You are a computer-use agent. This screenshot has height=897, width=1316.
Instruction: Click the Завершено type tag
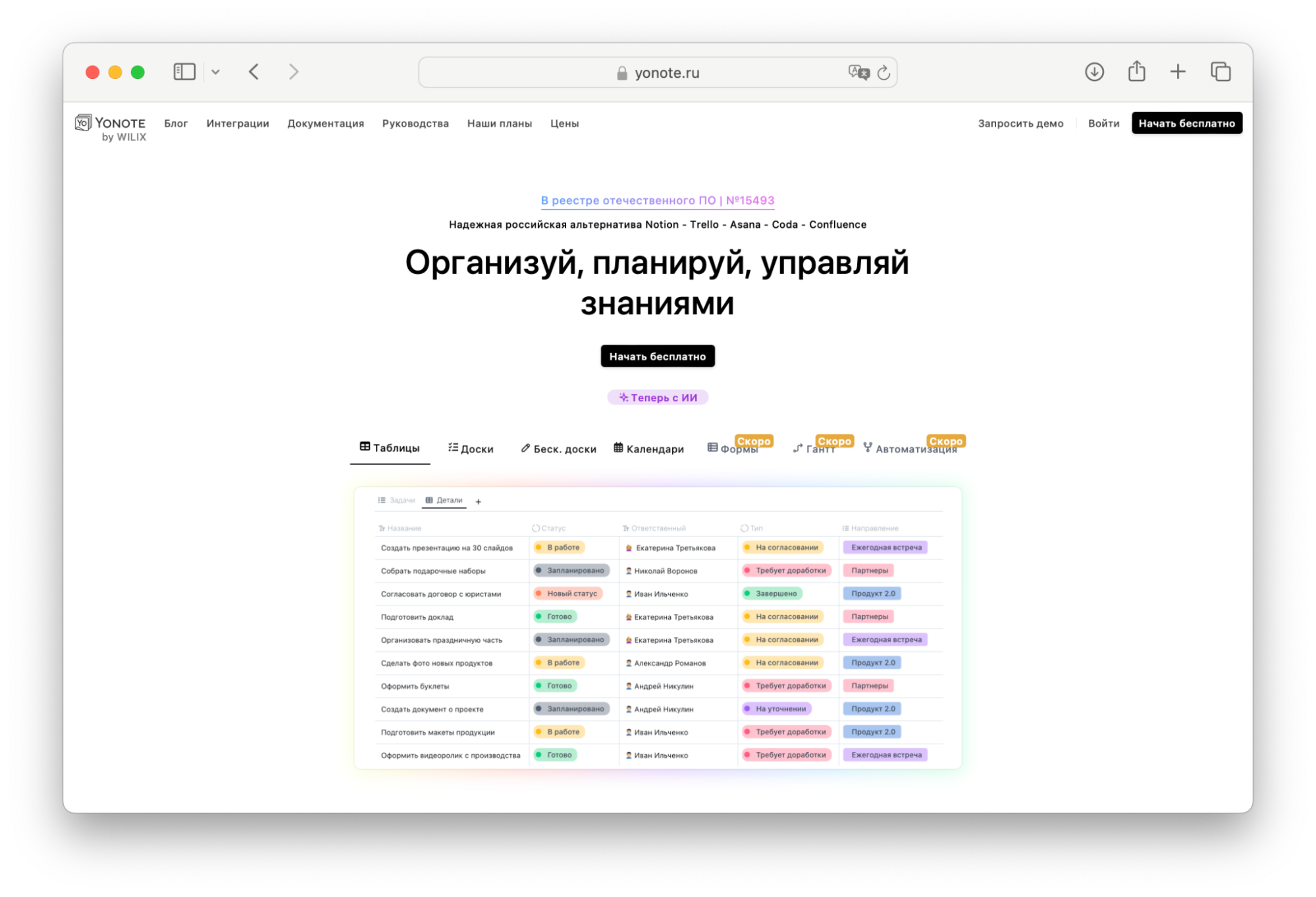point(772,593)
